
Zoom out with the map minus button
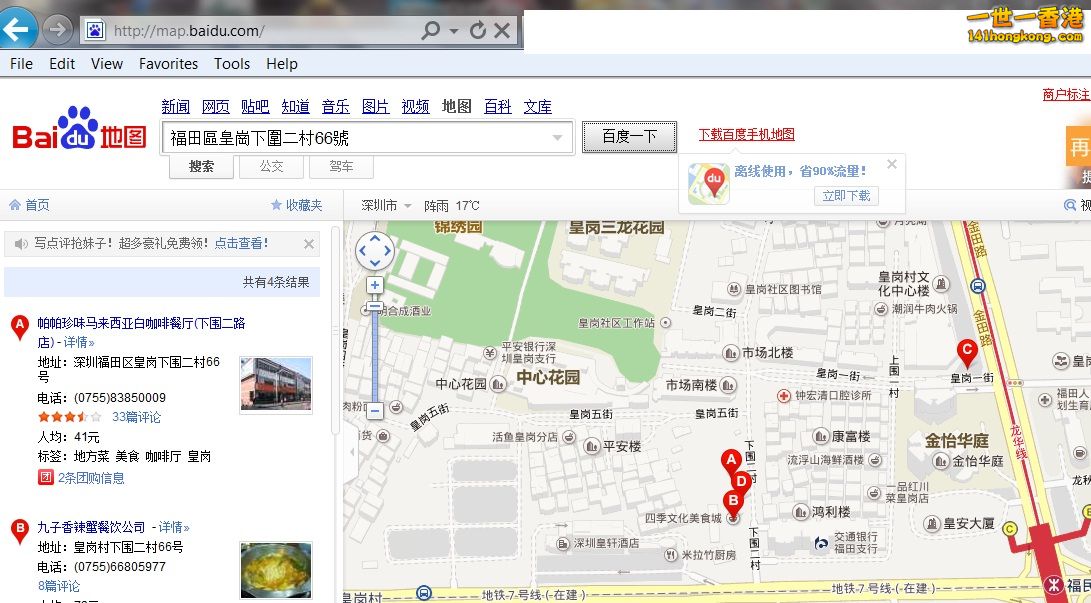point(375,410)
